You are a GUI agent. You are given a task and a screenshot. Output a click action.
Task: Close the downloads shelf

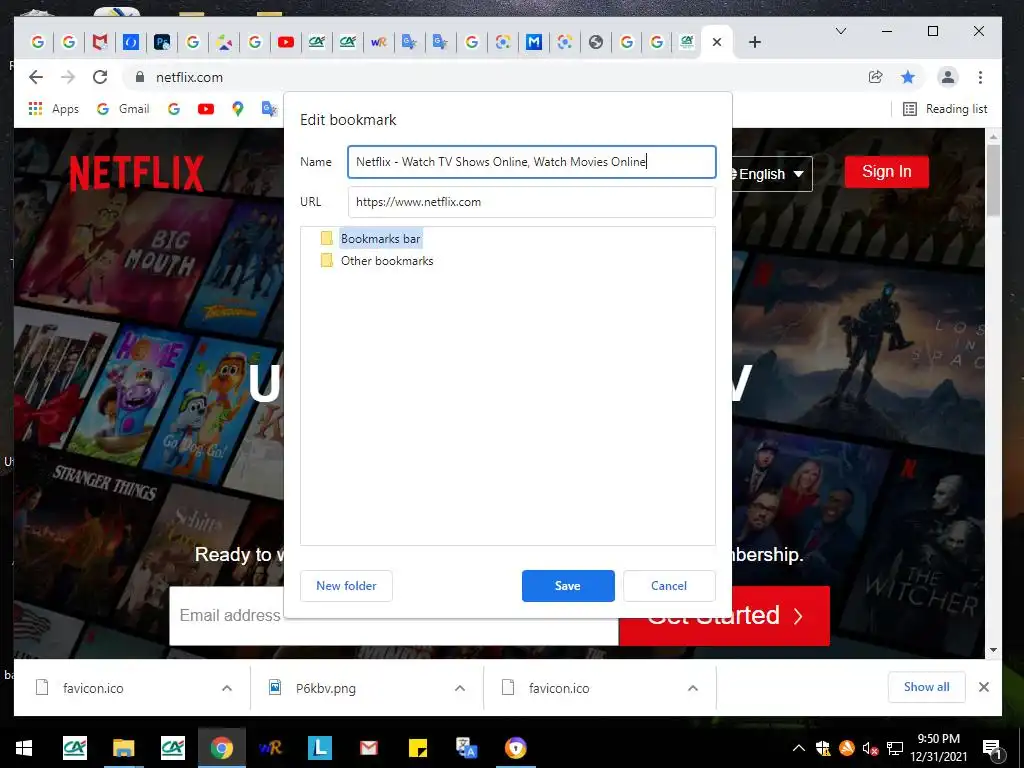[x=984, y=687]
